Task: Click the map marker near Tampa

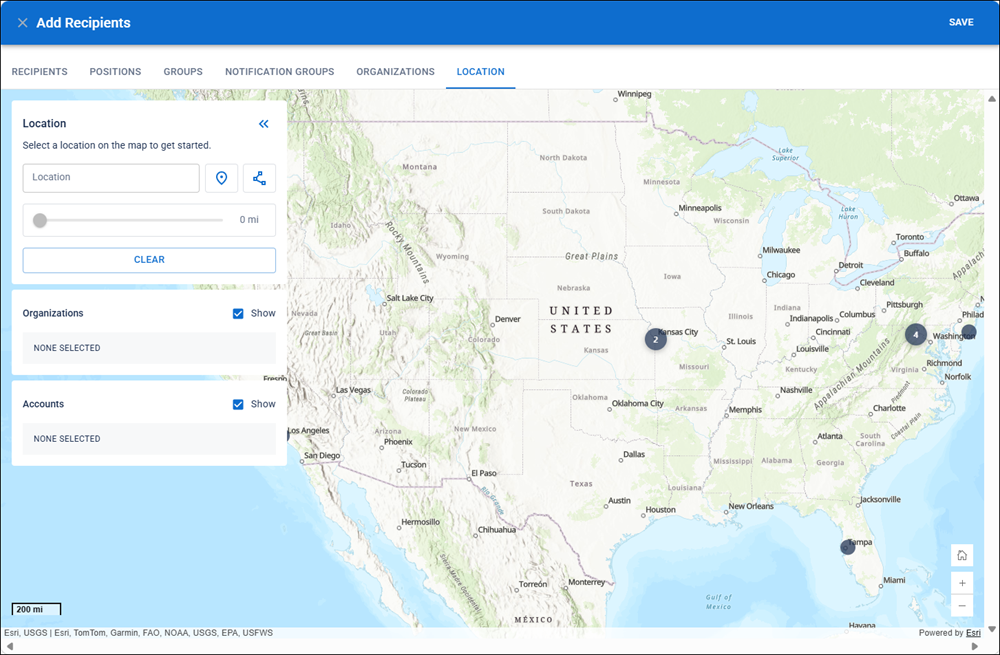Action: click(847, 547)
